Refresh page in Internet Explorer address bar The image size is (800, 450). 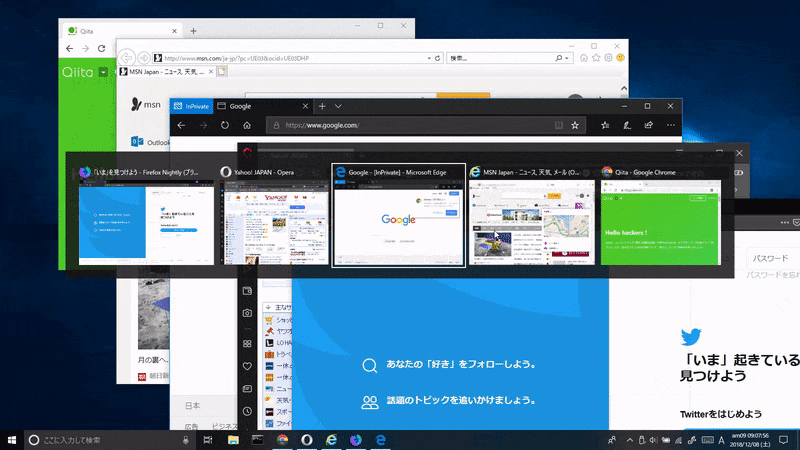tap(437, 58)
